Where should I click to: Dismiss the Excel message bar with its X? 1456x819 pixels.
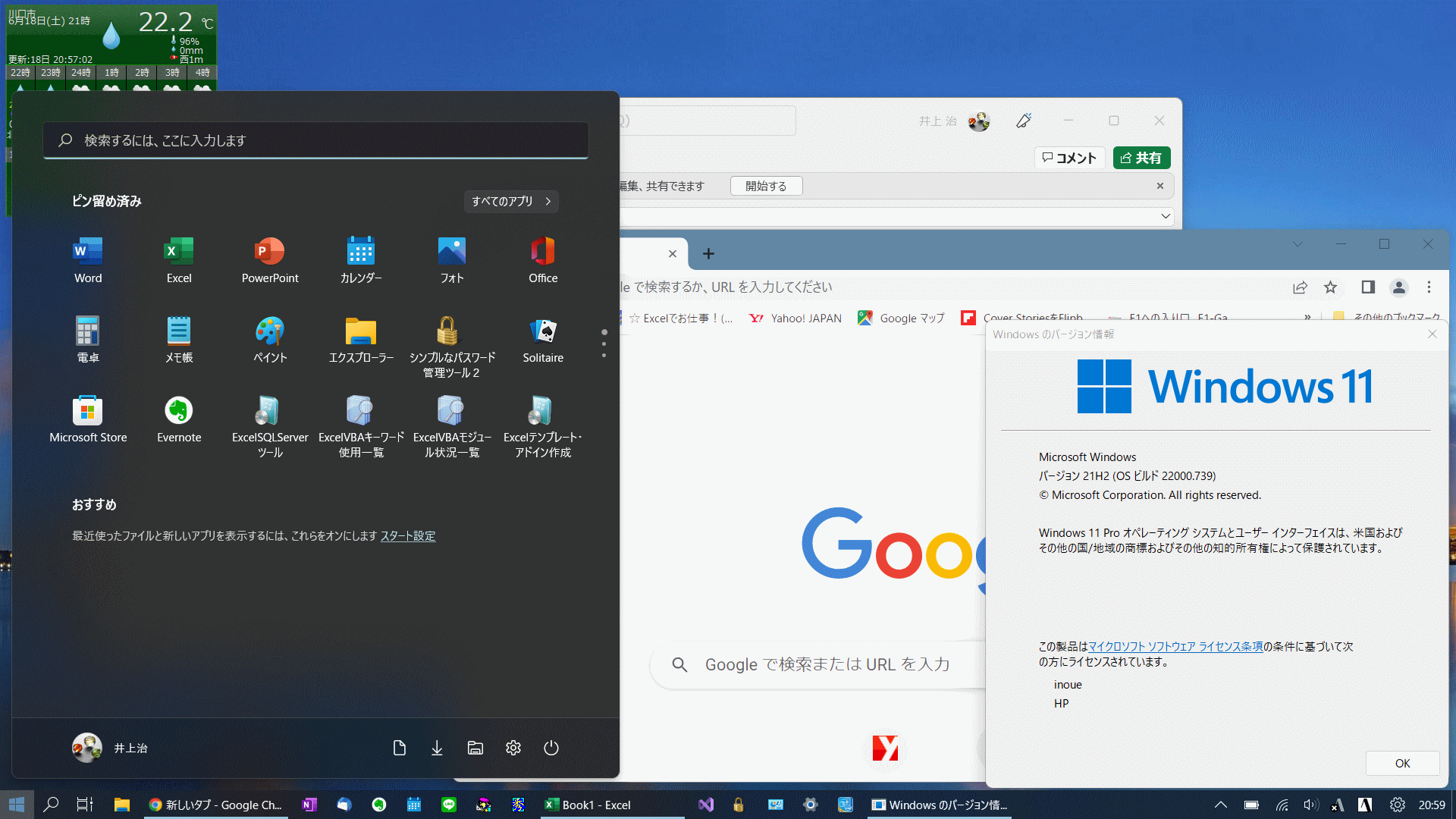[x=1159, y=186]
